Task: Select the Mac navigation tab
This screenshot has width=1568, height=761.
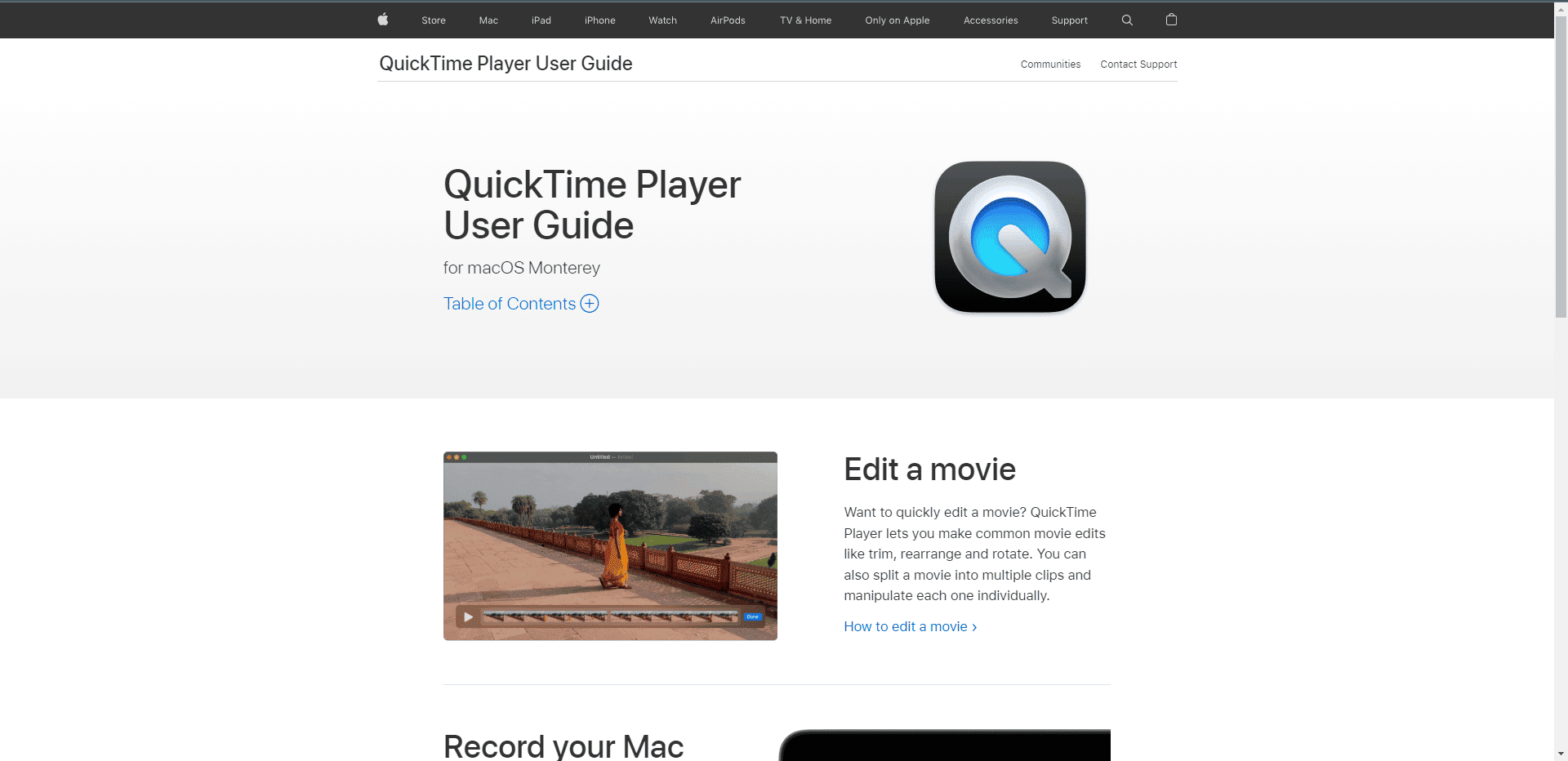Action: coord(488,20)
